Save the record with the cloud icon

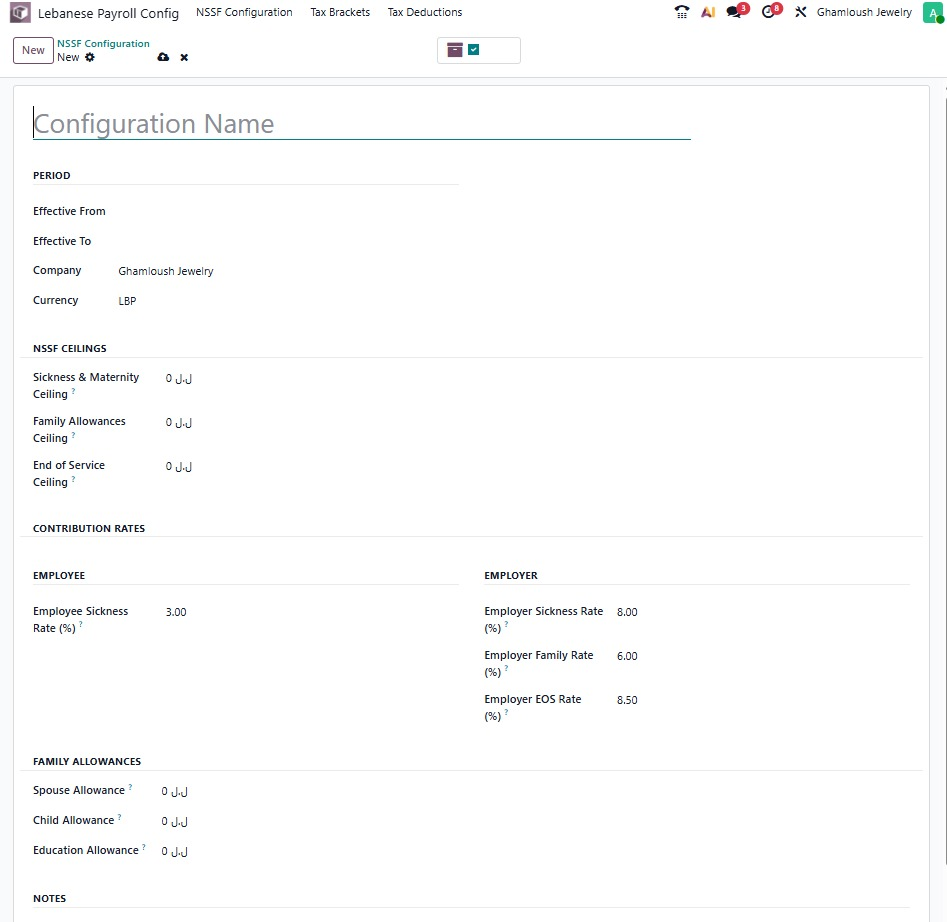pos(163,58)
